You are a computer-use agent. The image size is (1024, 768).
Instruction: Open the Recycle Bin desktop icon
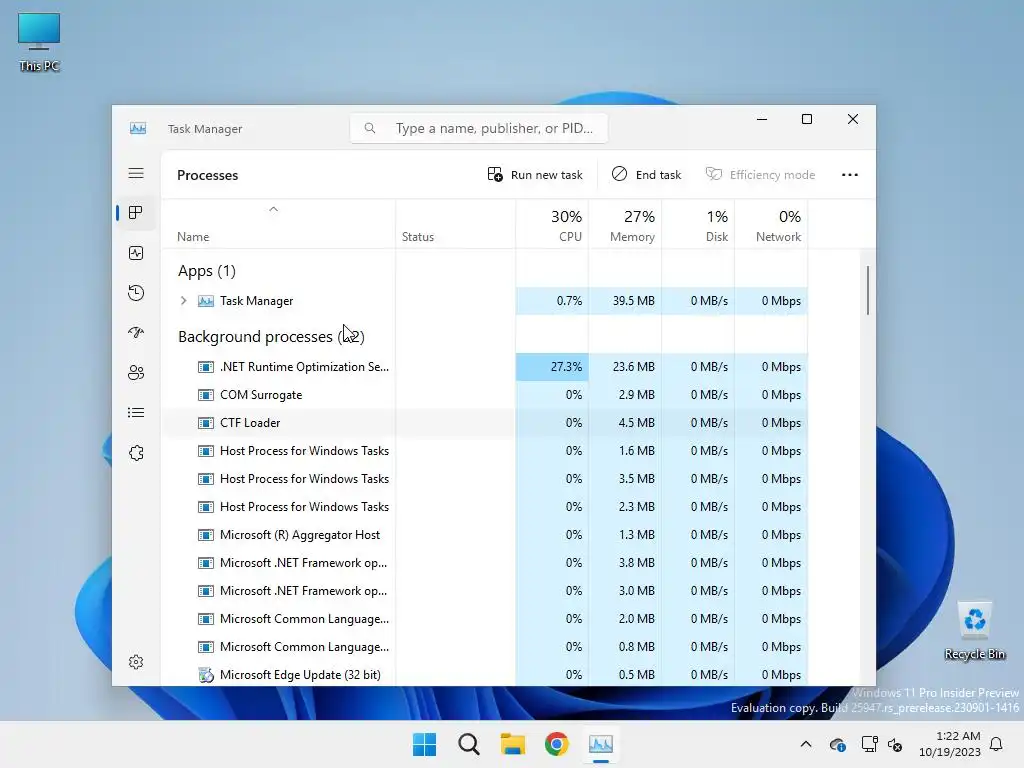pos(974,630)
